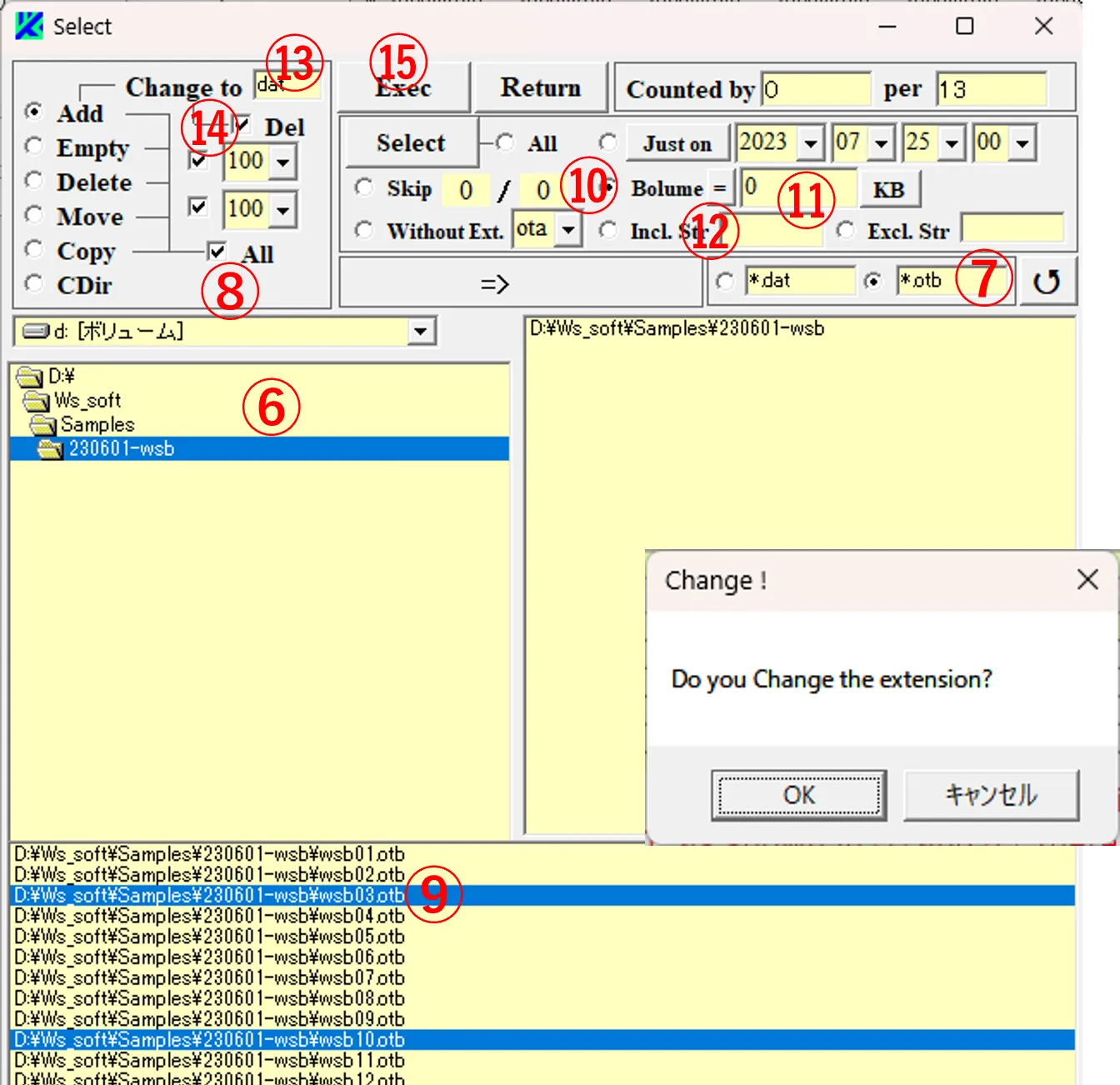The height and width of the screenshot is (1085, 1120).
Task: Select file wsb01.otb in list
Action: [x=542, y=855]
